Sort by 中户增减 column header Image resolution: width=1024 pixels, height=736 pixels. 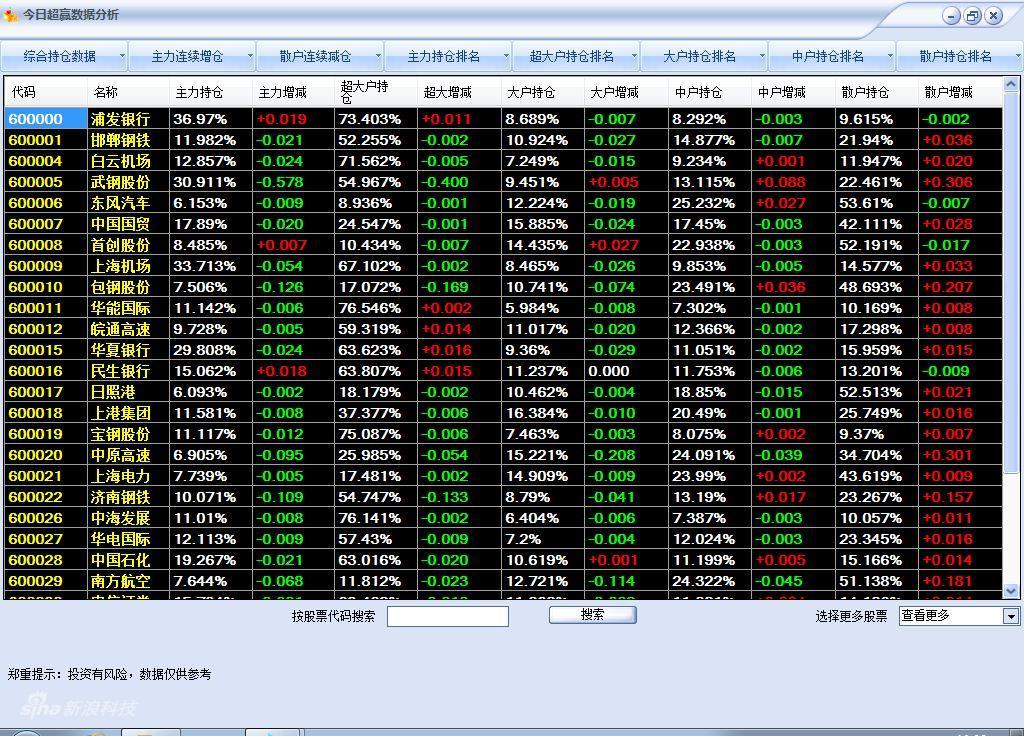pos(793,93)
